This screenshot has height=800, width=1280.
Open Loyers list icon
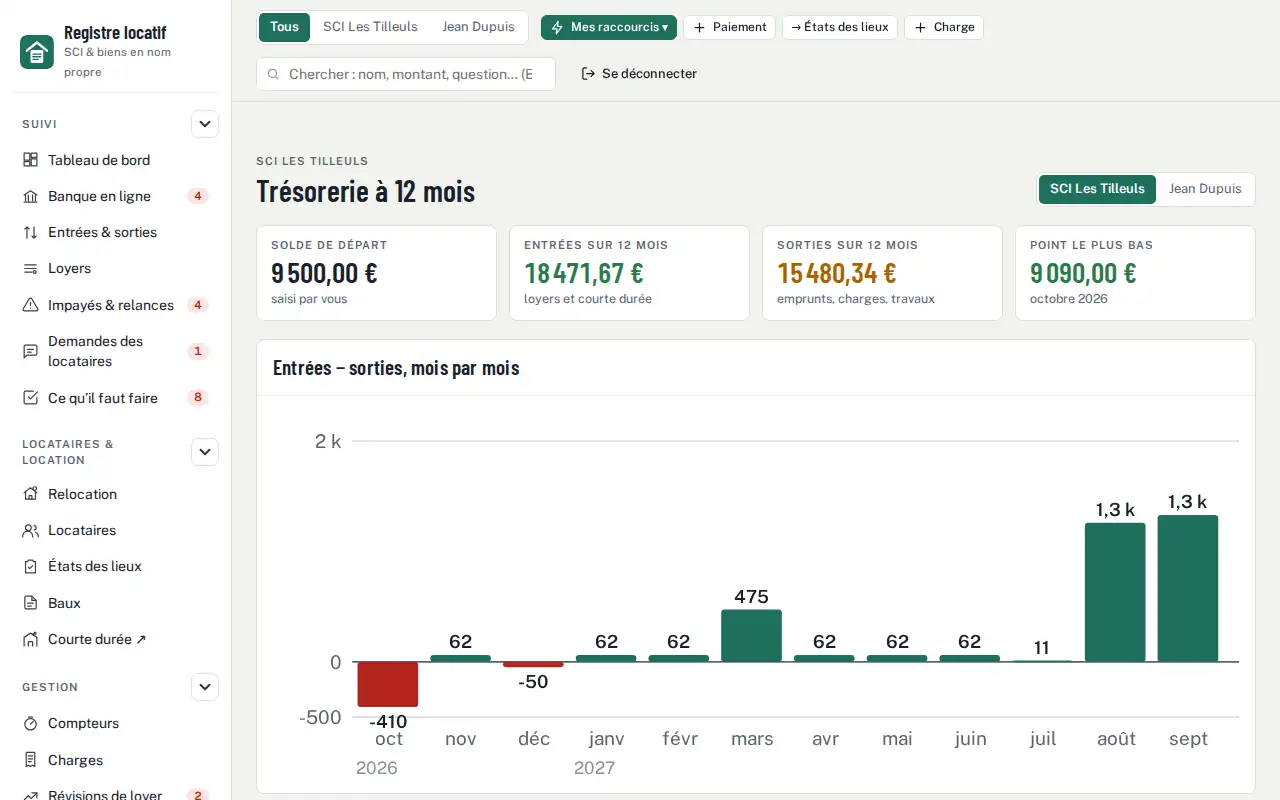[x=30, y=268]
